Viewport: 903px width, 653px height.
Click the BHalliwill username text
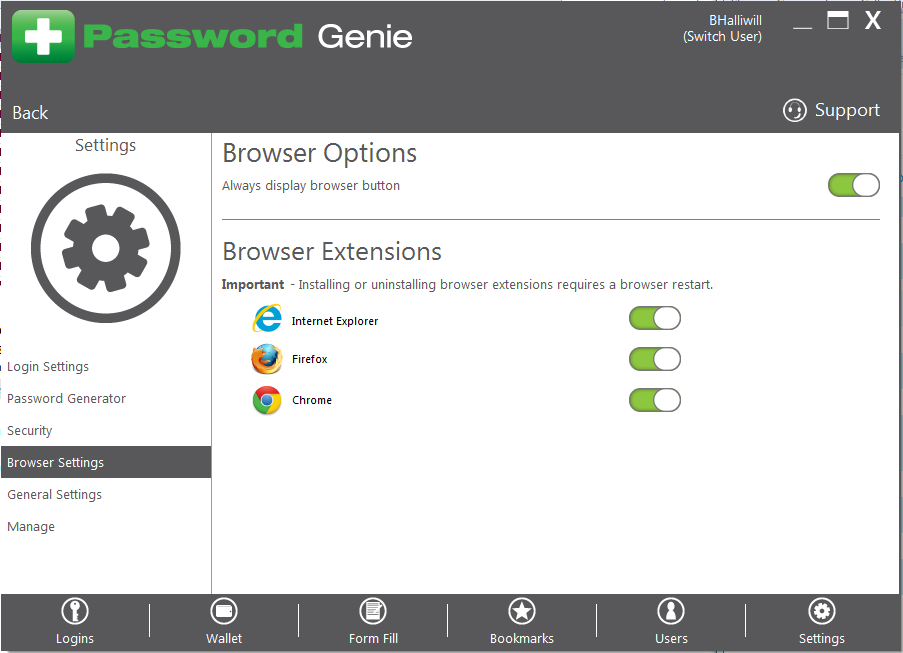735,21
